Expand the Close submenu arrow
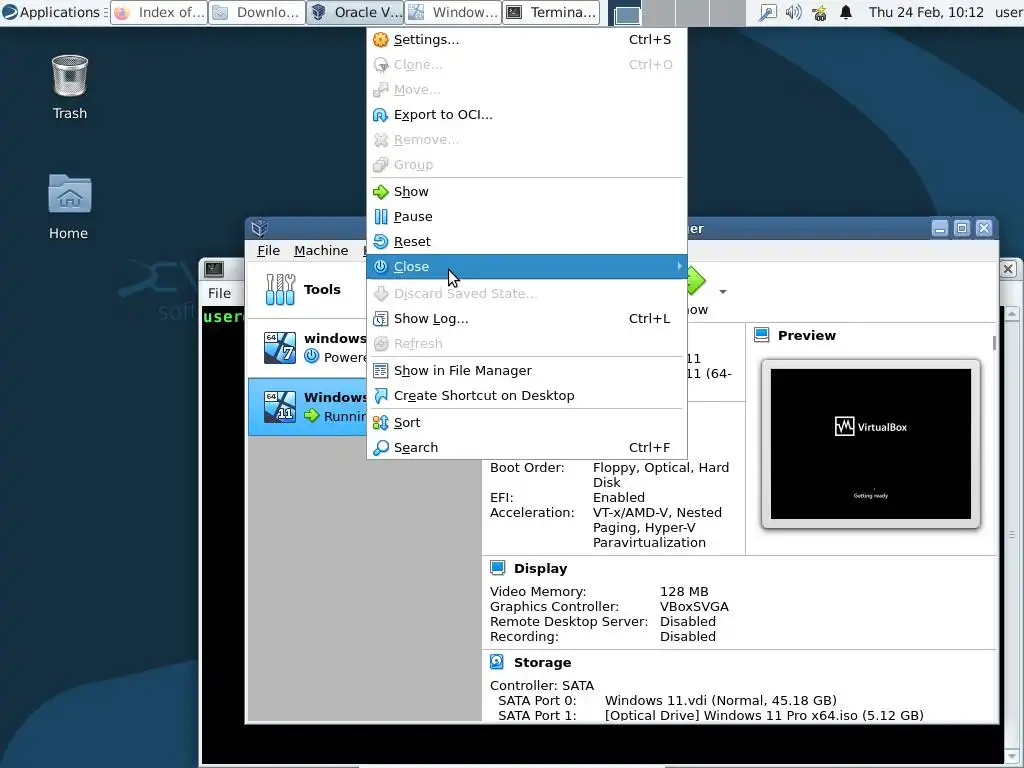This screenshot has width=1024, height=768. tap(679, 266)
